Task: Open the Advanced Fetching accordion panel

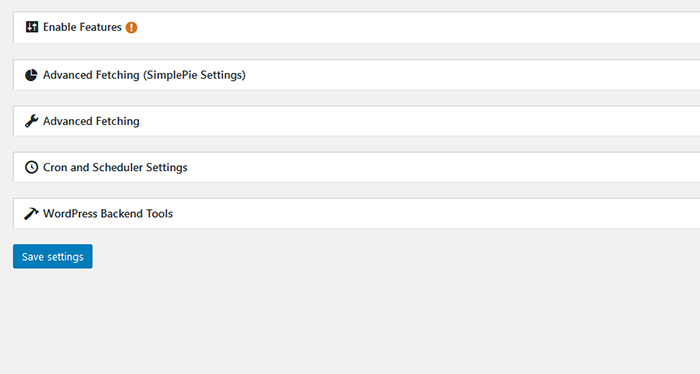Action: pyautogui.click(x=357, y=121)
